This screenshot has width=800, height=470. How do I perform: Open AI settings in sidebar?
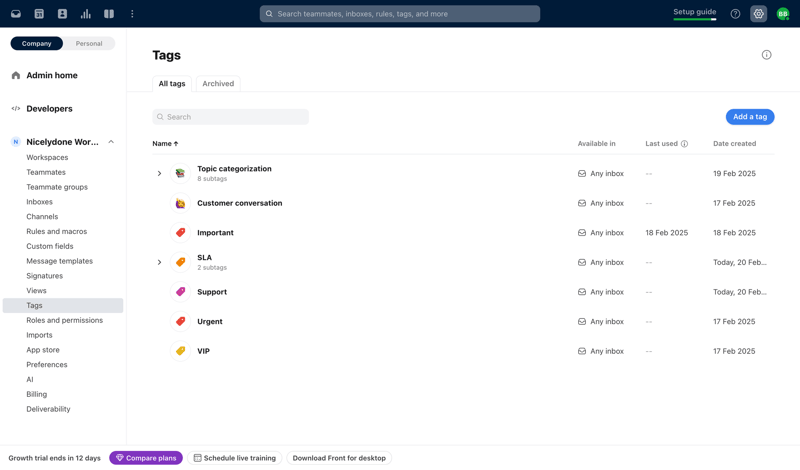tap(30, 380)
